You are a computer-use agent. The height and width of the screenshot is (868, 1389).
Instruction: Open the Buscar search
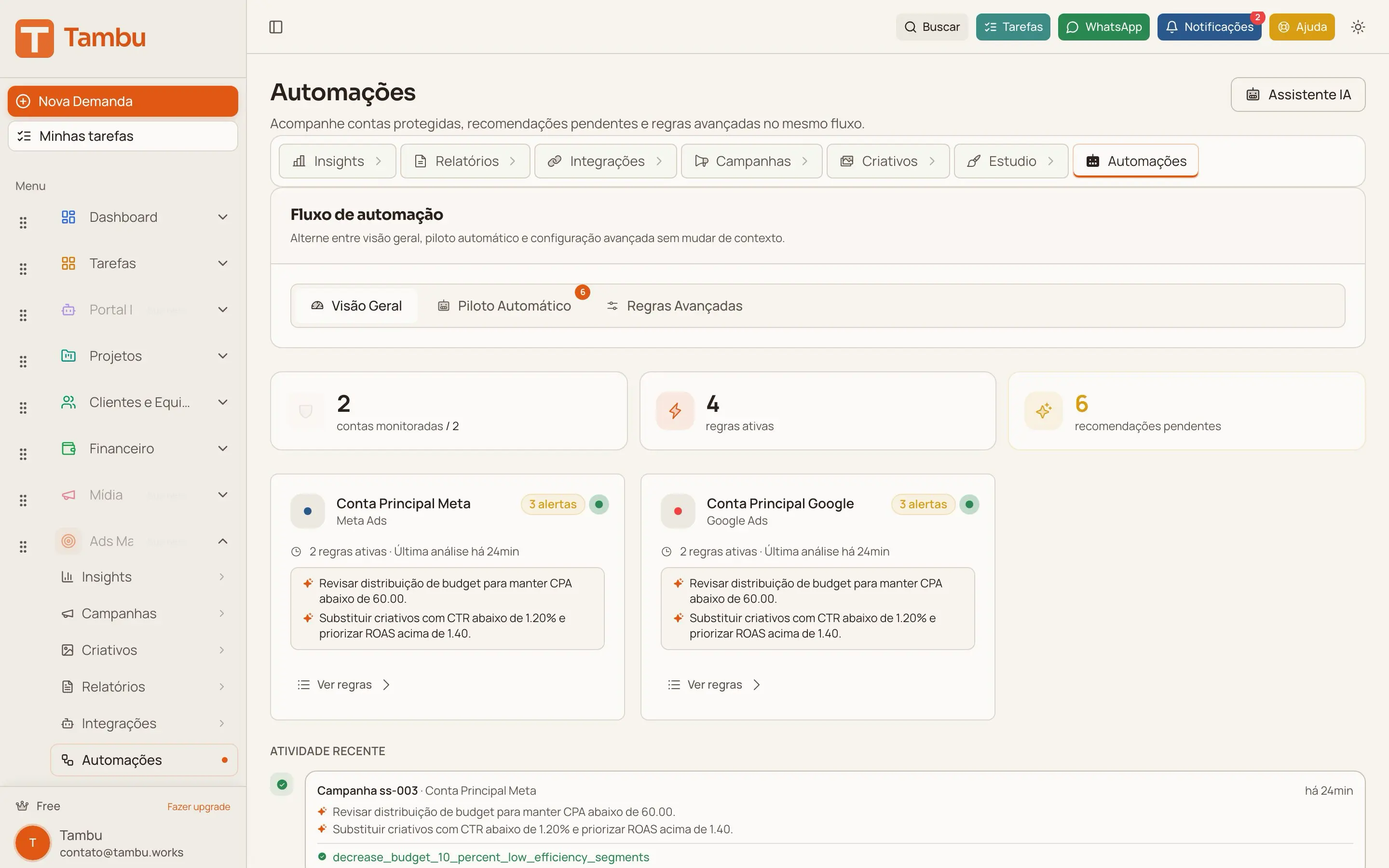click(931, 27)
